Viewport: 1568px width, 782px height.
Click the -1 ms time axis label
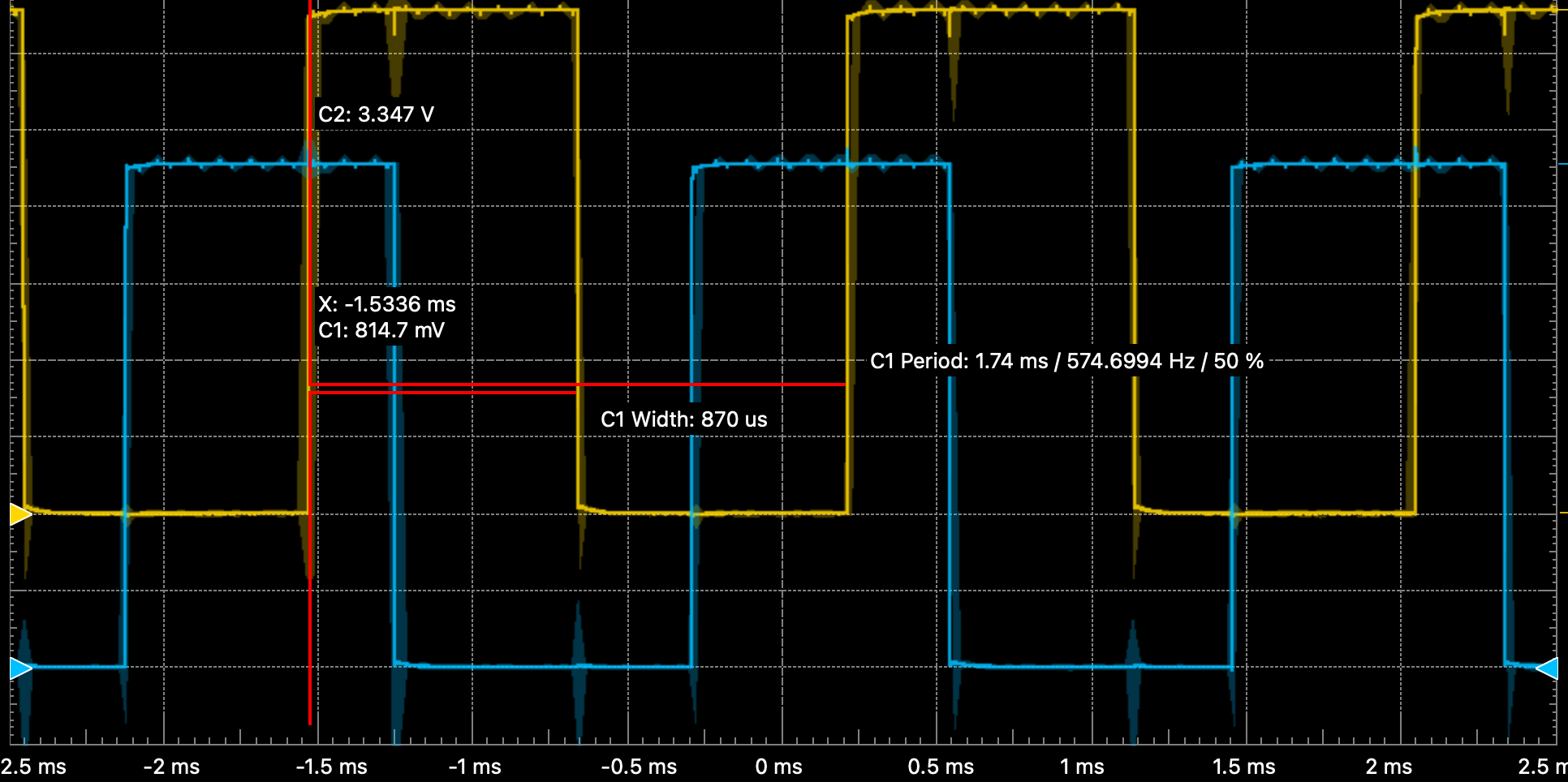point(475,767)
